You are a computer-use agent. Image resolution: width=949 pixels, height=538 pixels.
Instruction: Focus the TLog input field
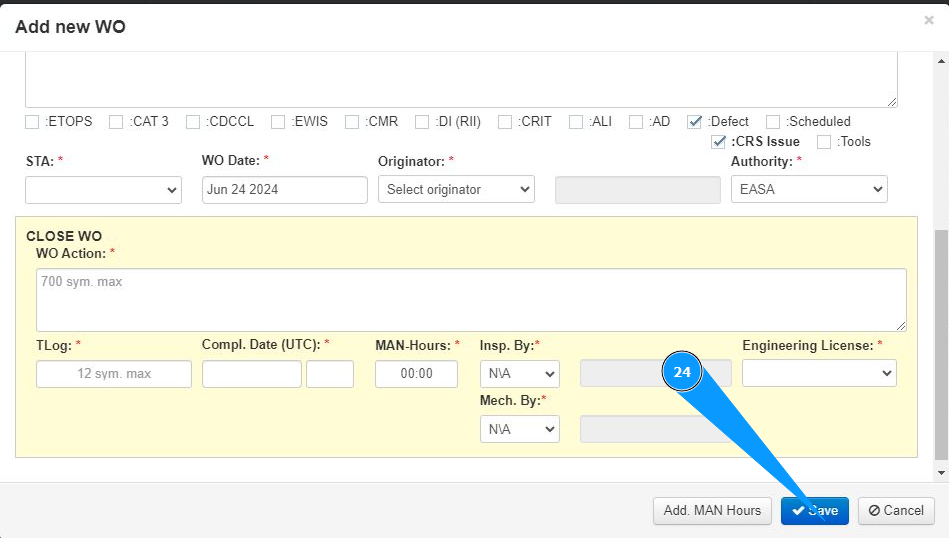coord(114,374)
